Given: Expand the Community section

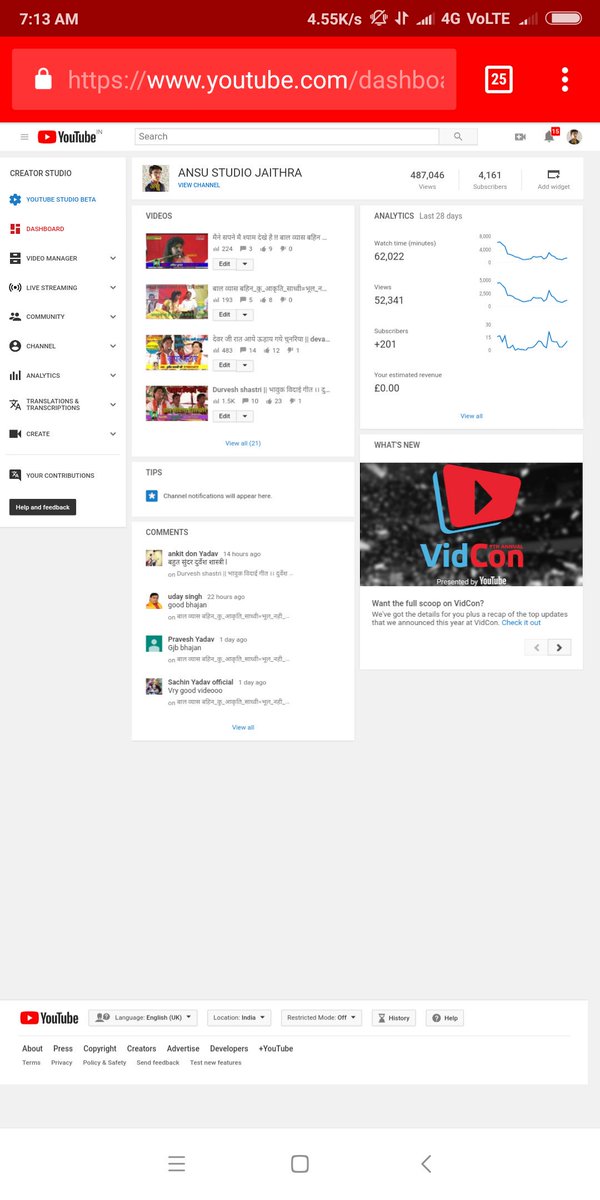Looking at the screenshot, I should 112,316.
